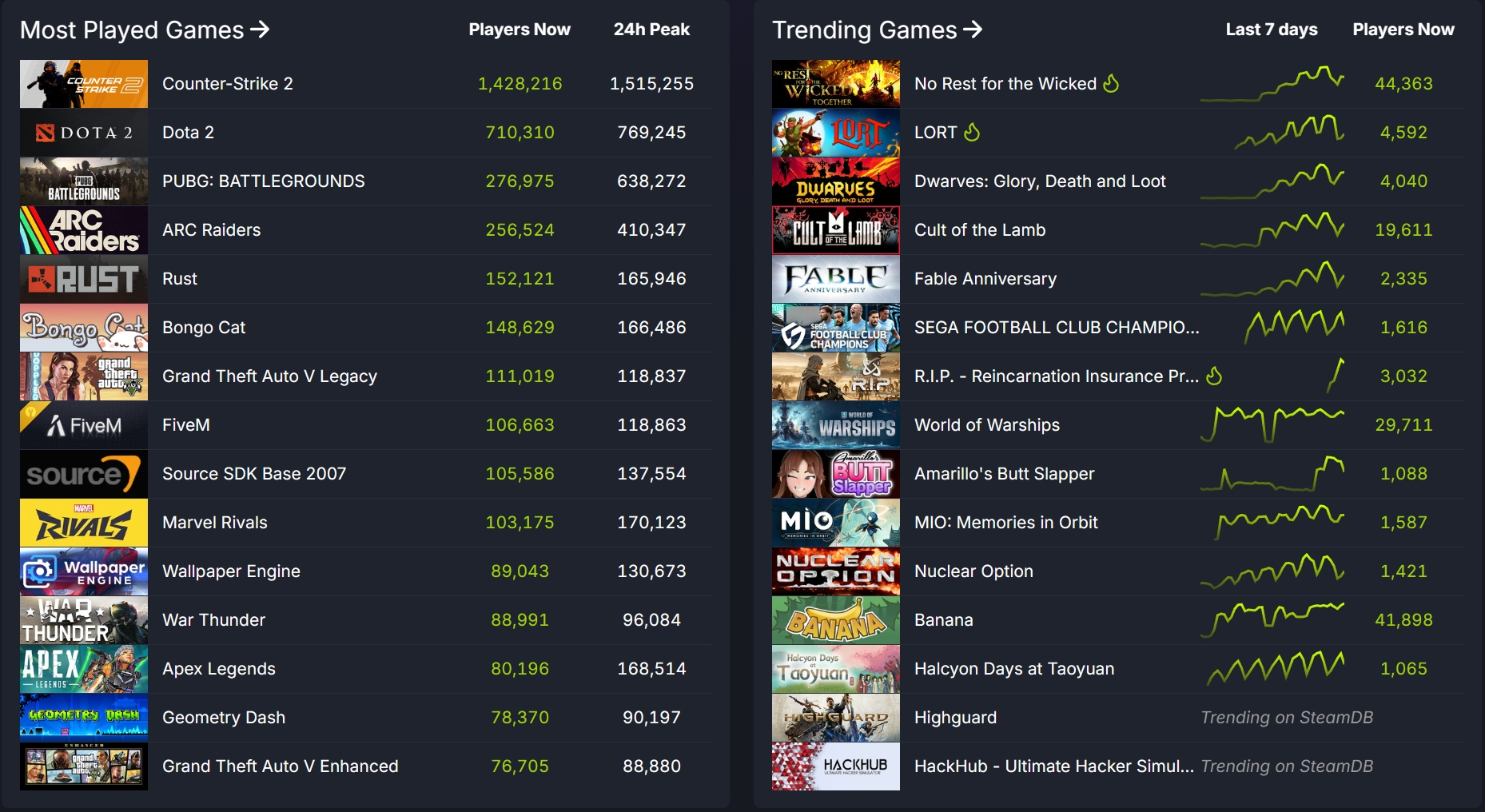
Task: Open the MIO: Memories in Orbit thumbnail
Action: (836, 523)
